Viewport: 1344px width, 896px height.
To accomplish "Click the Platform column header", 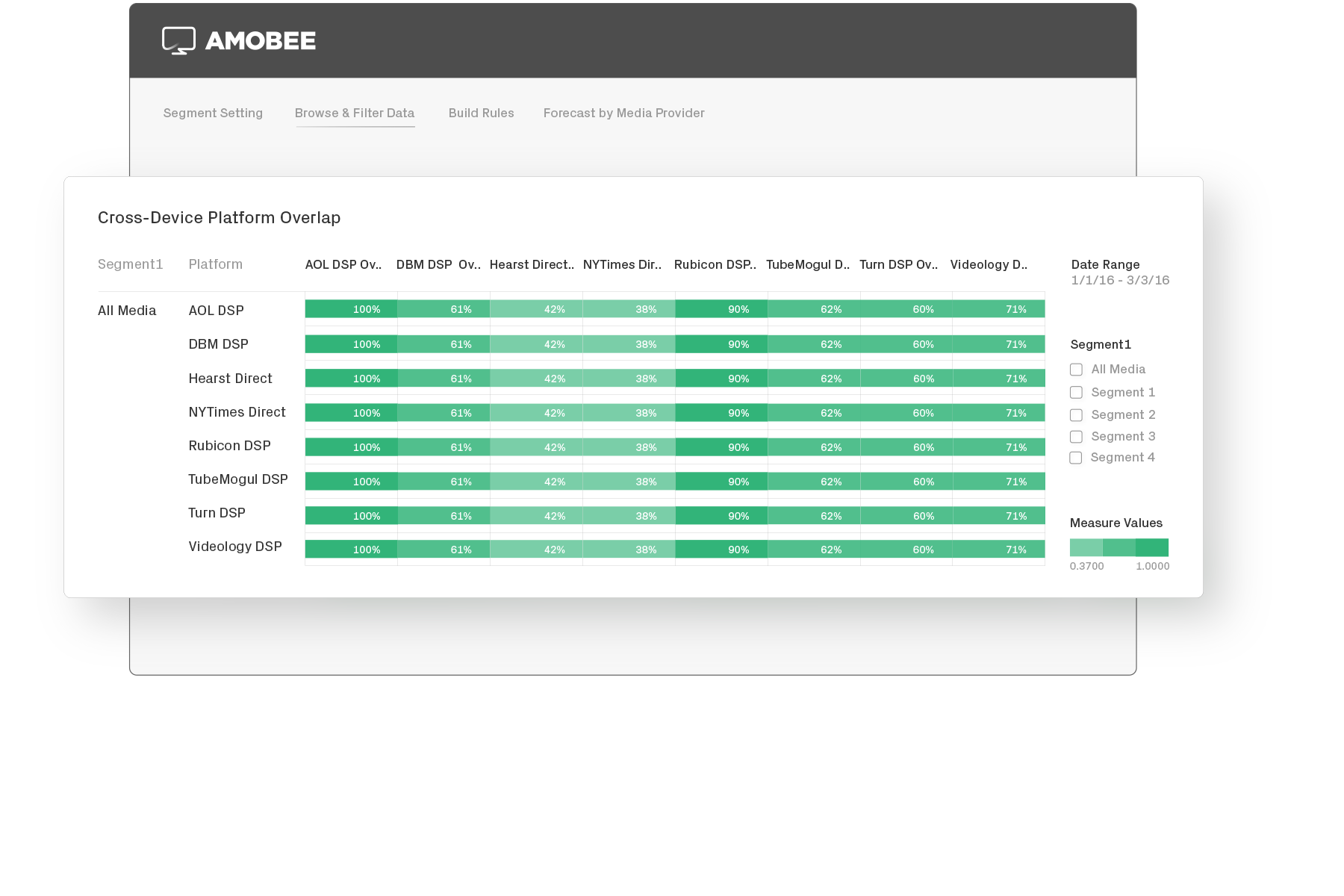I will tap(216, 264).
